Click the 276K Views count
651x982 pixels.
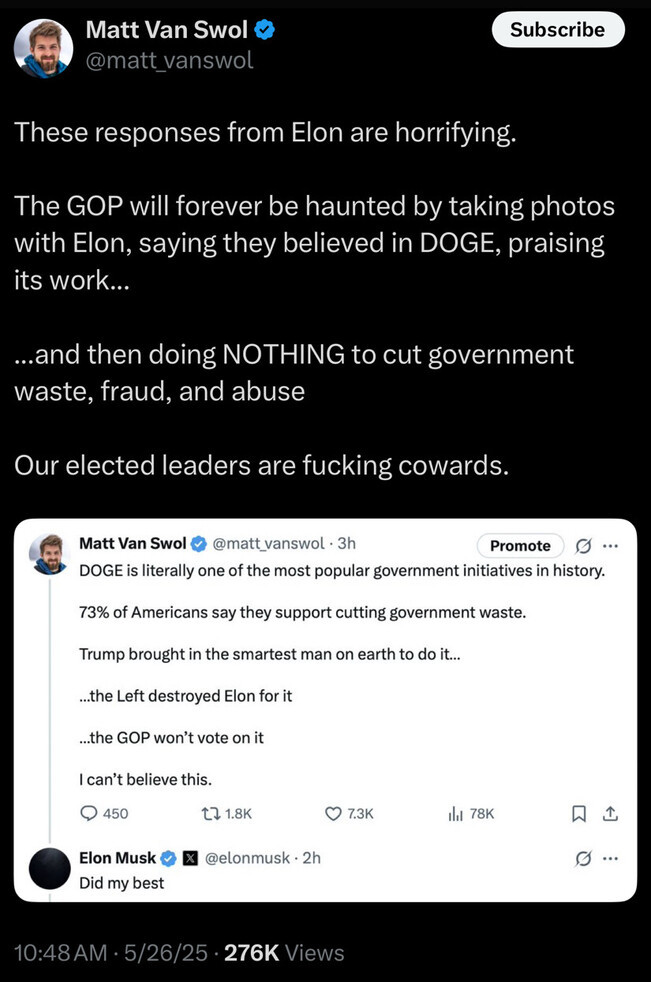[284, 953]
